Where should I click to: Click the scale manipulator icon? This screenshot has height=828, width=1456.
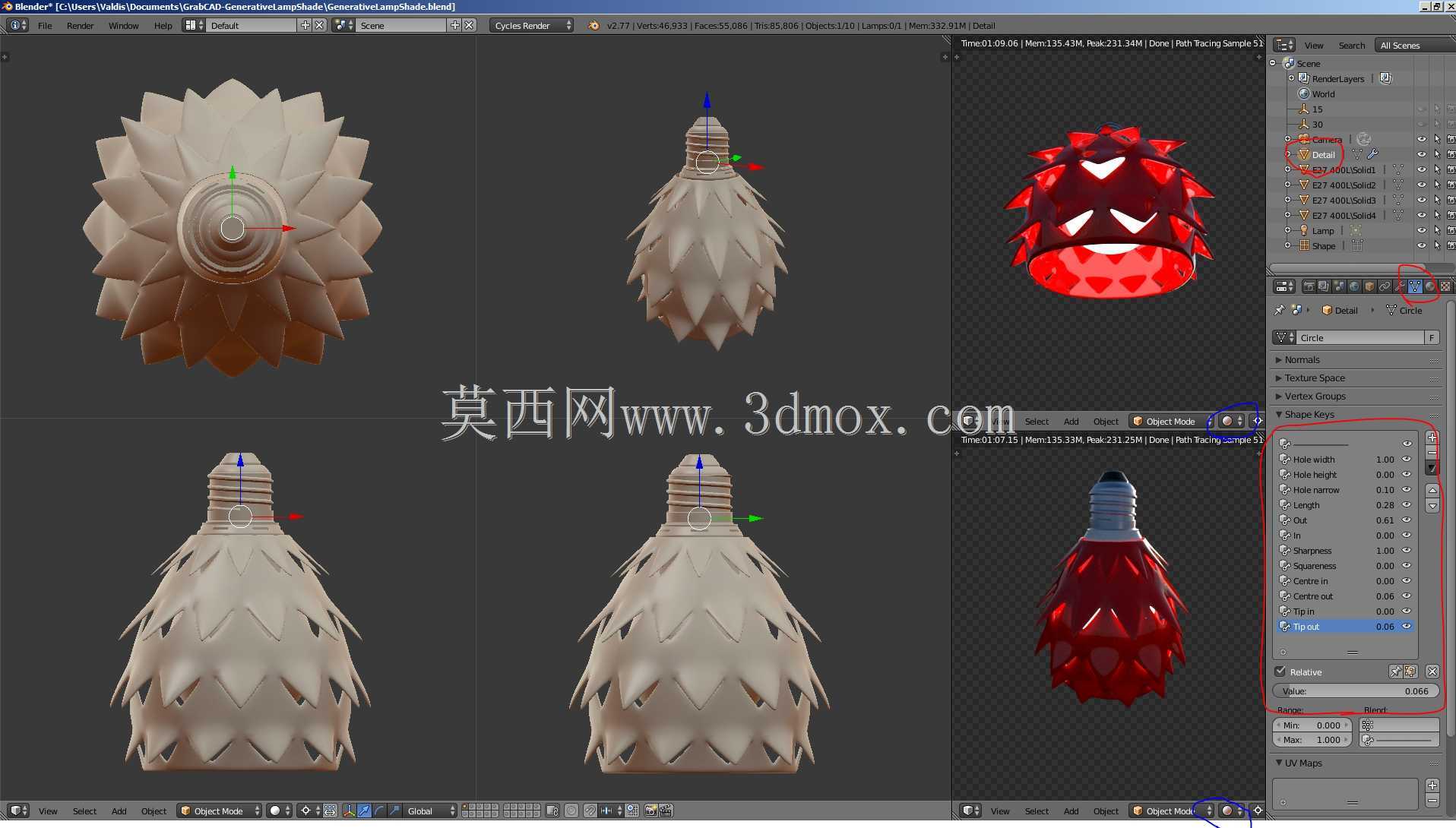[x=394, y=811]
